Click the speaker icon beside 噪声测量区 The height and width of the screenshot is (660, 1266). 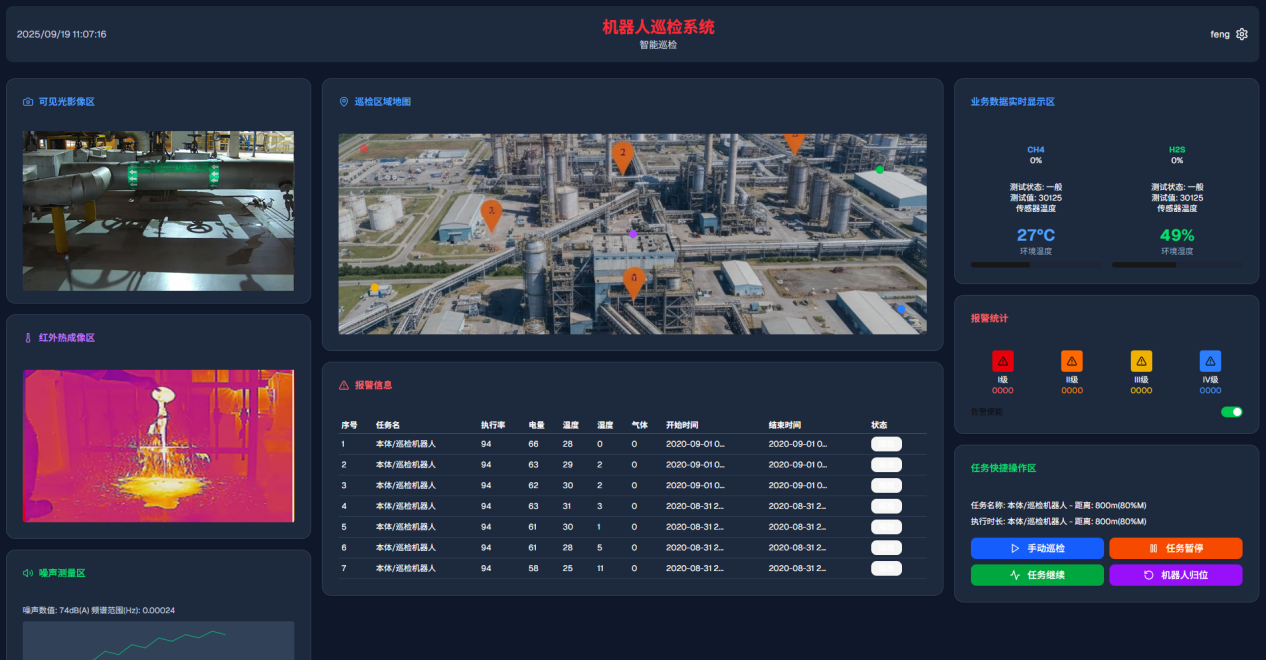tap(28, 573)
